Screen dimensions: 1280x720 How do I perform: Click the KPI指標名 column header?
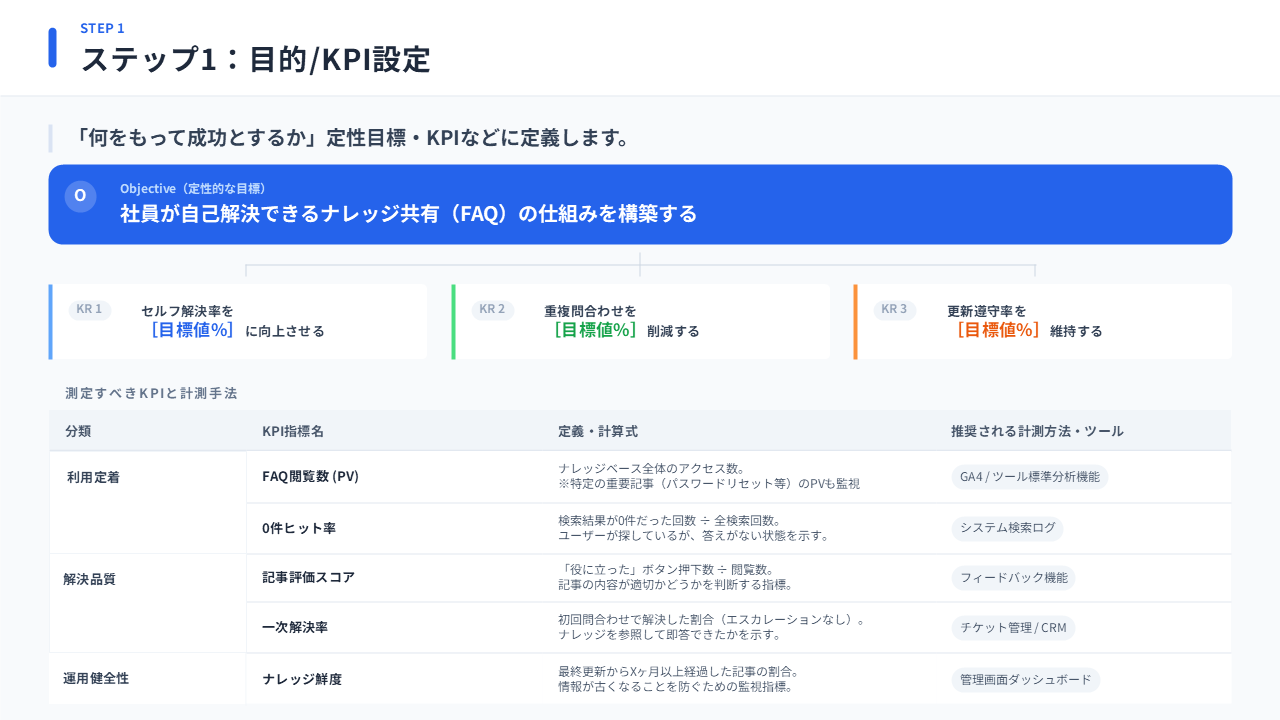(x=293, y=432)
